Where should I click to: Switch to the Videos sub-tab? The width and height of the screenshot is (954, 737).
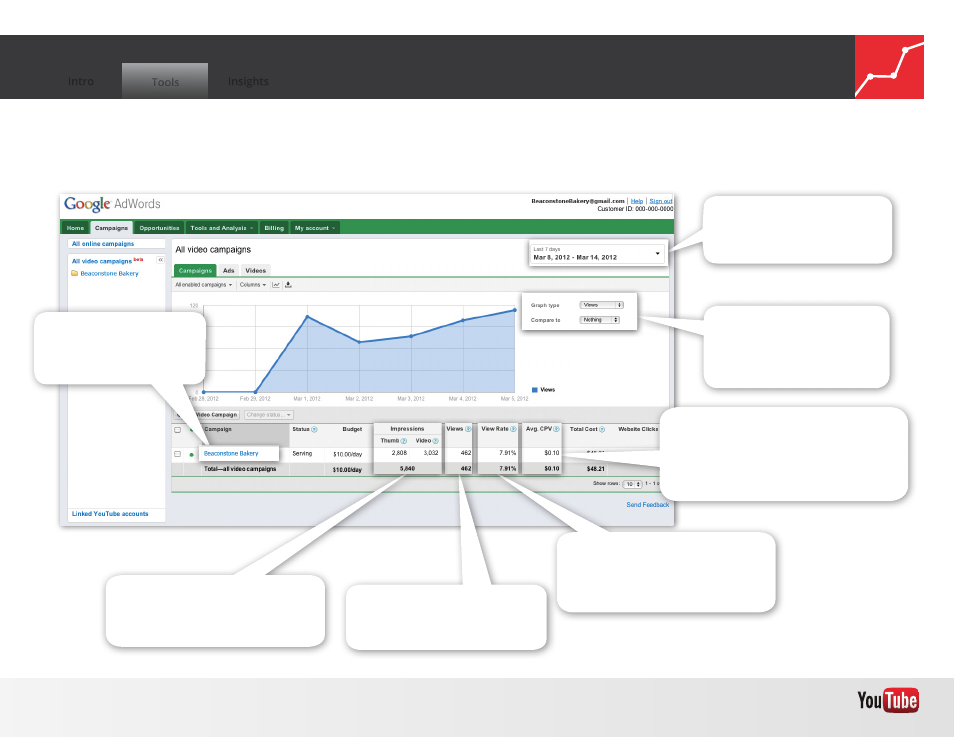pos(256,270)
